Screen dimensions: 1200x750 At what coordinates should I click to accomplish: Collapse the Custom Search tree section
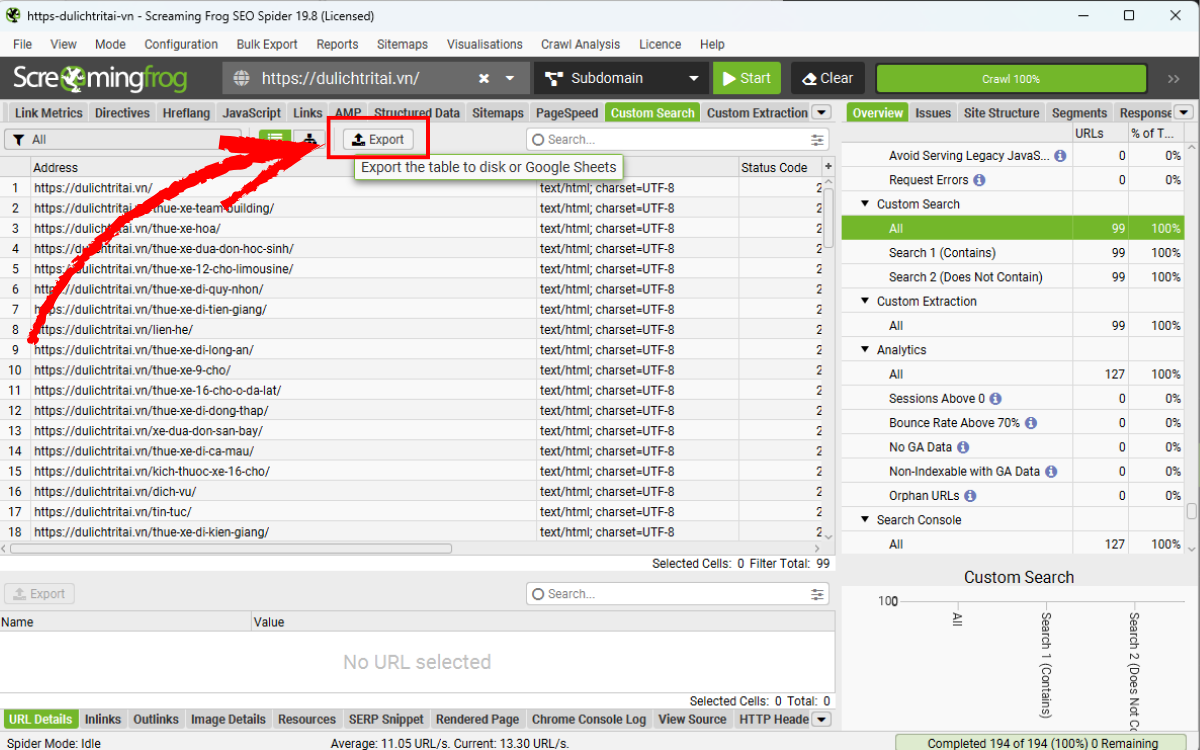coord(865,204)
